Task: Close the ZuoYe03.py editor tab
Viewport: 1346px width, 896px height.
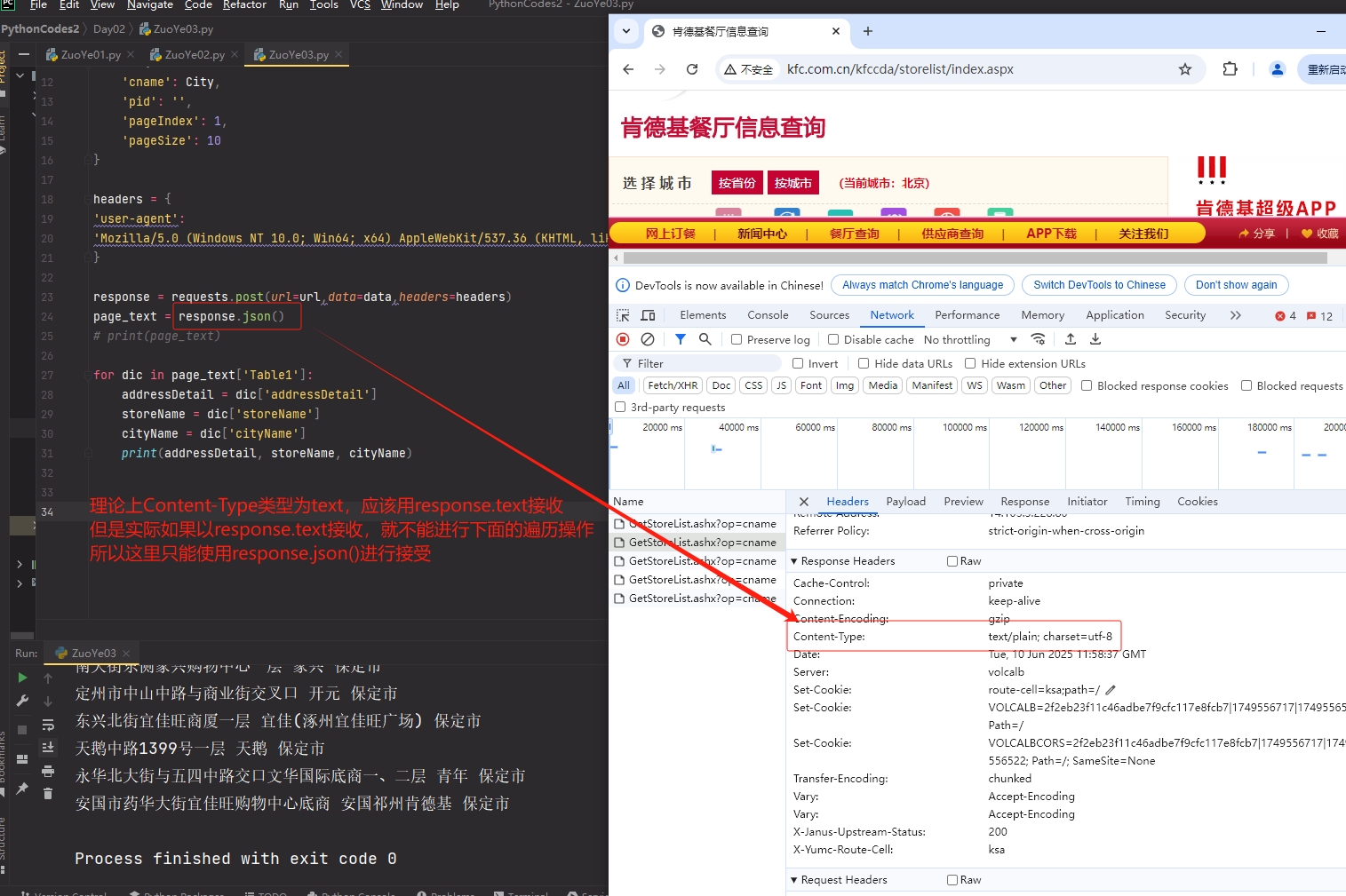Action: (x=338, y=54)
